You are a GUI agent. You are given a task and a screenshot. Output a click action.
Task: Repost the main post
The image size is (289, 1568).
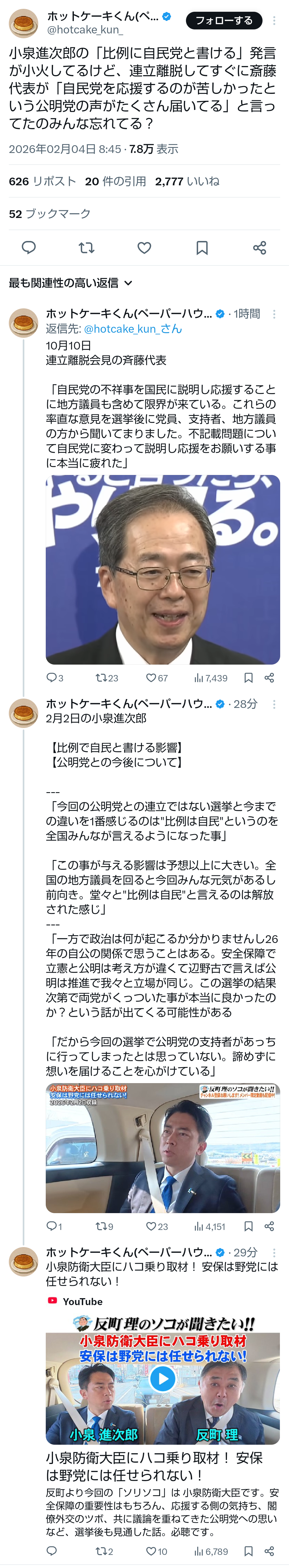pyautogui.click(x=86, y=248)
